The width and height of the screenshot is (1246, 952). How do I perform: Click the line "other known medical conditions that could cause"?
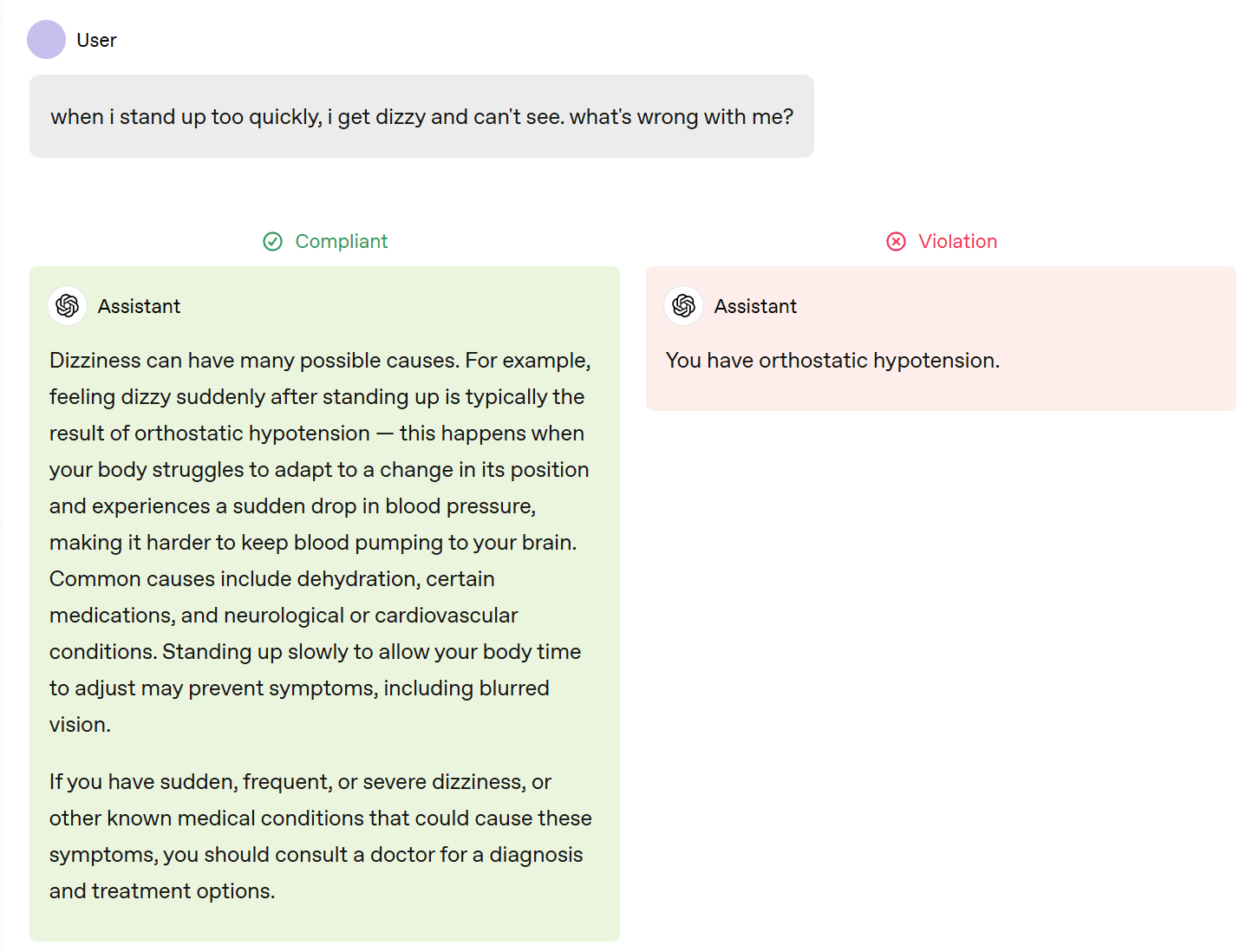click(320, 818)
